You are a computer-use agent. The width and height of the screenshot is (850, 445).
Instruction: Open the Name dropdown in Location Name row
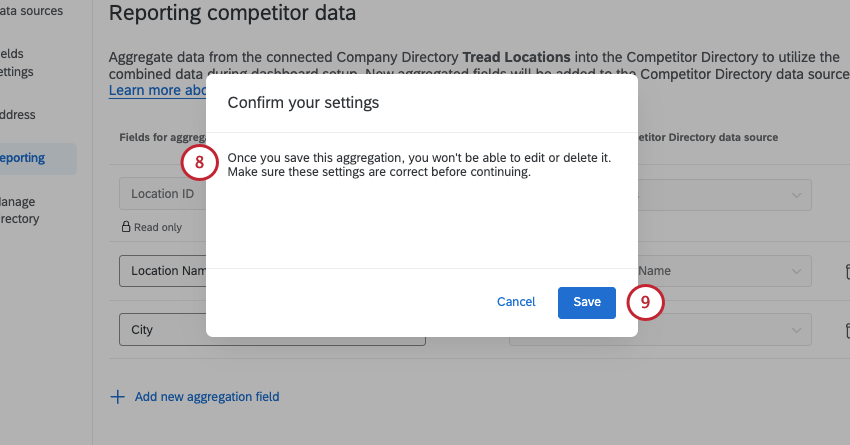tap(797, 271)
